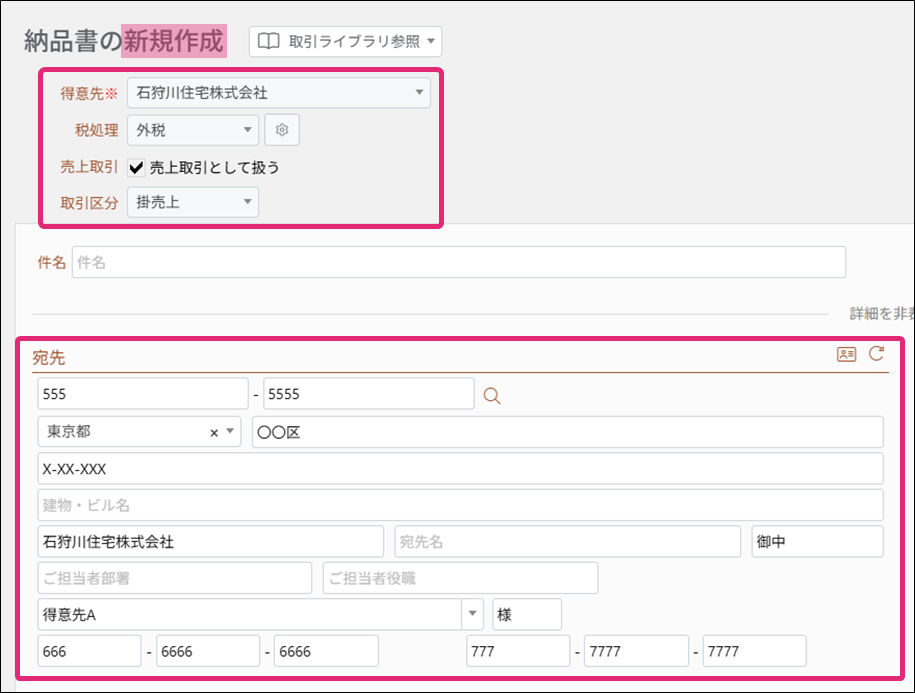Screen dimensions: 915x693
Task: Clear the 東京都 prefecture selection with x
Action: pyautogui.click(x=213, y=432)
